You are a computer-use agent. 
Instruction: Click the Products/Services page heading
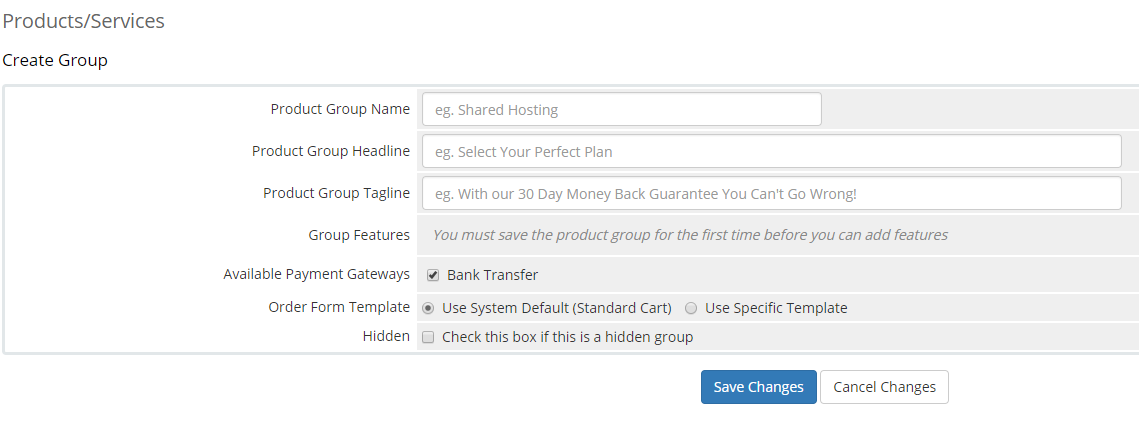[84, 21]
